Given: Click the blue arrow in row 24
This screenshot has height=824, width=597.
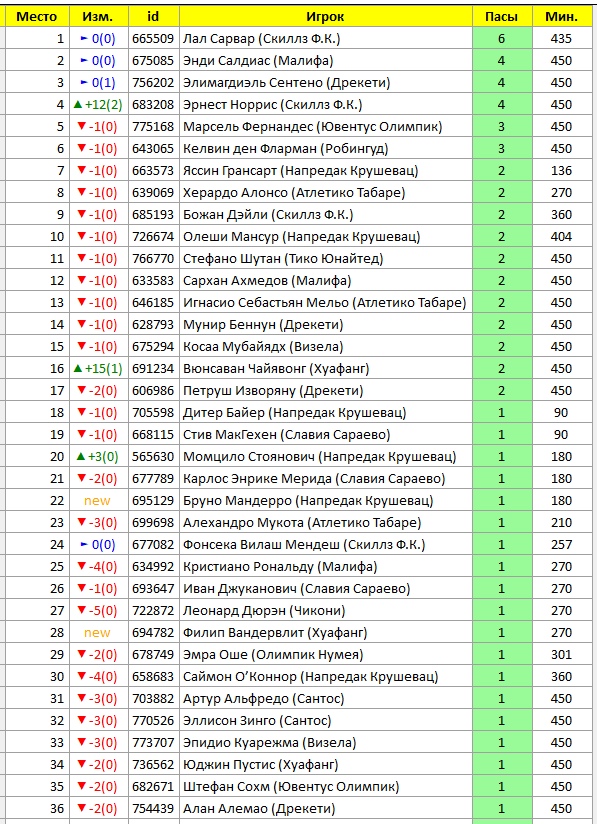Looking at the screenshot, I should click(x=84, y=544).
